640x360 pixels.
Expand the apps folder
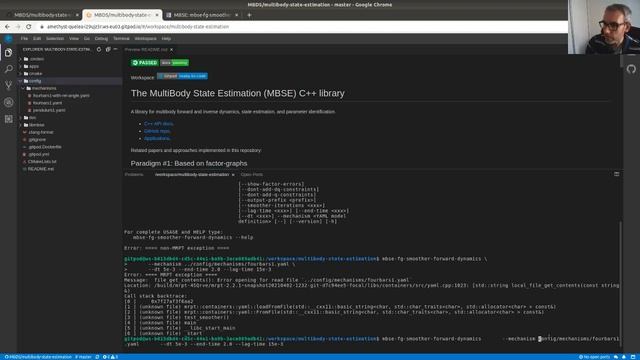pos(34,67)
